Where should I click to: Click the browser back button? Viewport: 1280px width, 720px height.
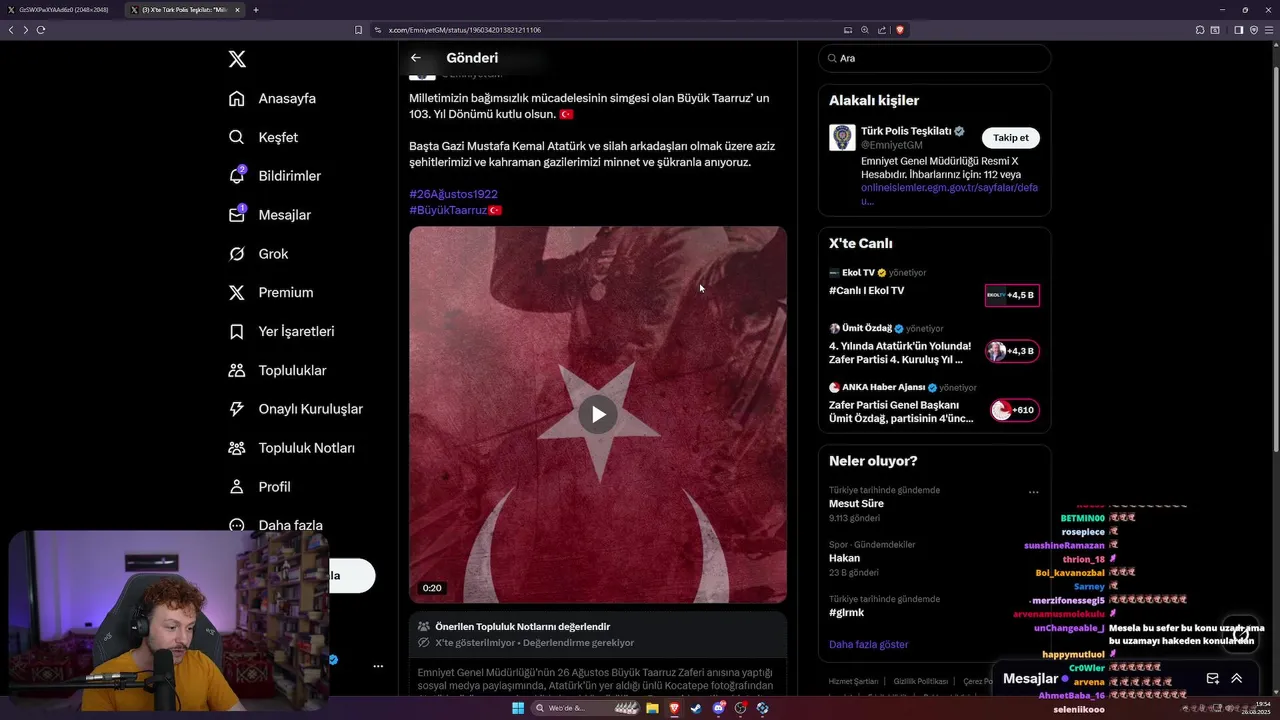tap(11, 30)
